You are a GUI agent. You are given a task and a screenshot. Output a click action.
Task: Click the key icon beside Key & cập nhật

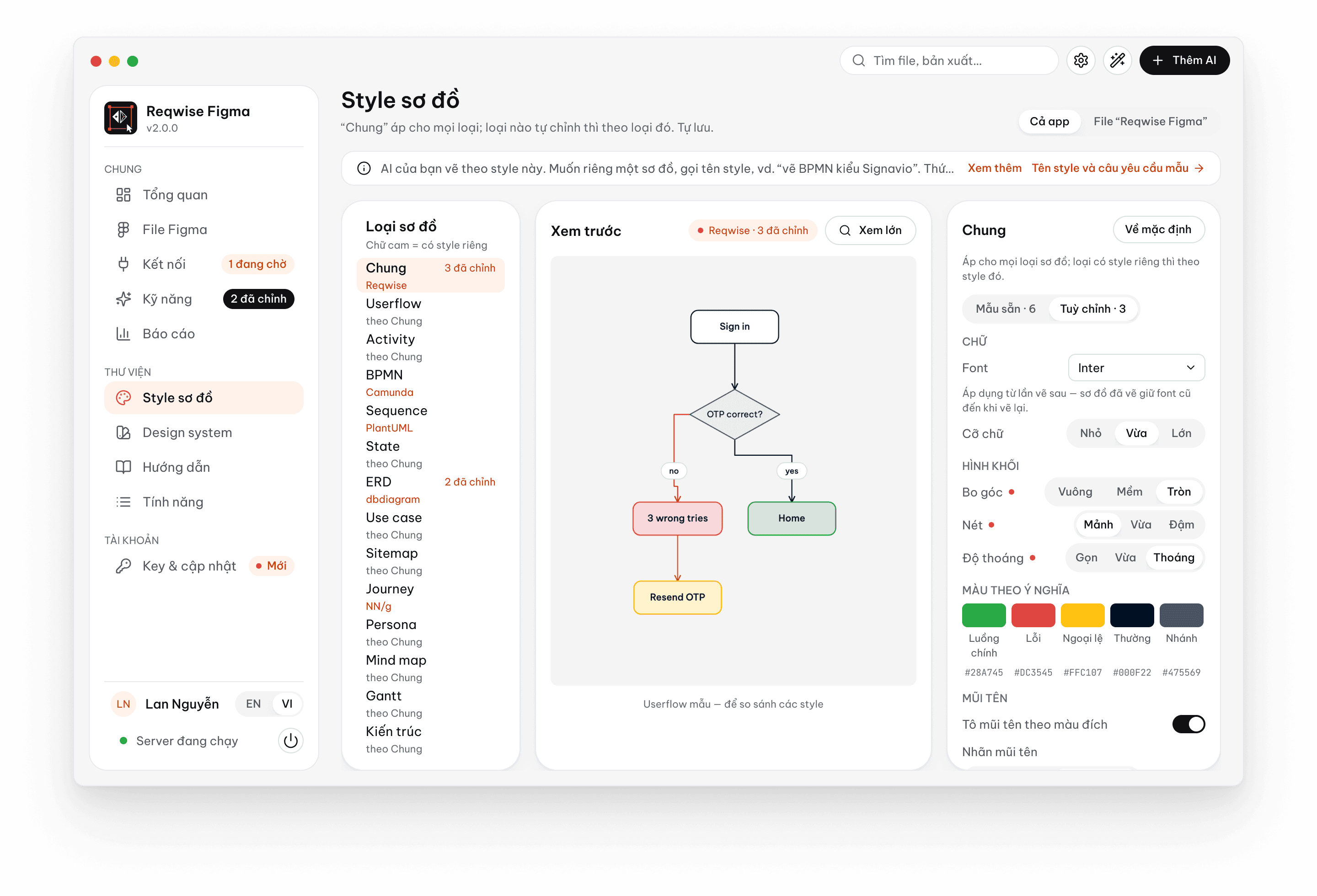click(123, 566)
